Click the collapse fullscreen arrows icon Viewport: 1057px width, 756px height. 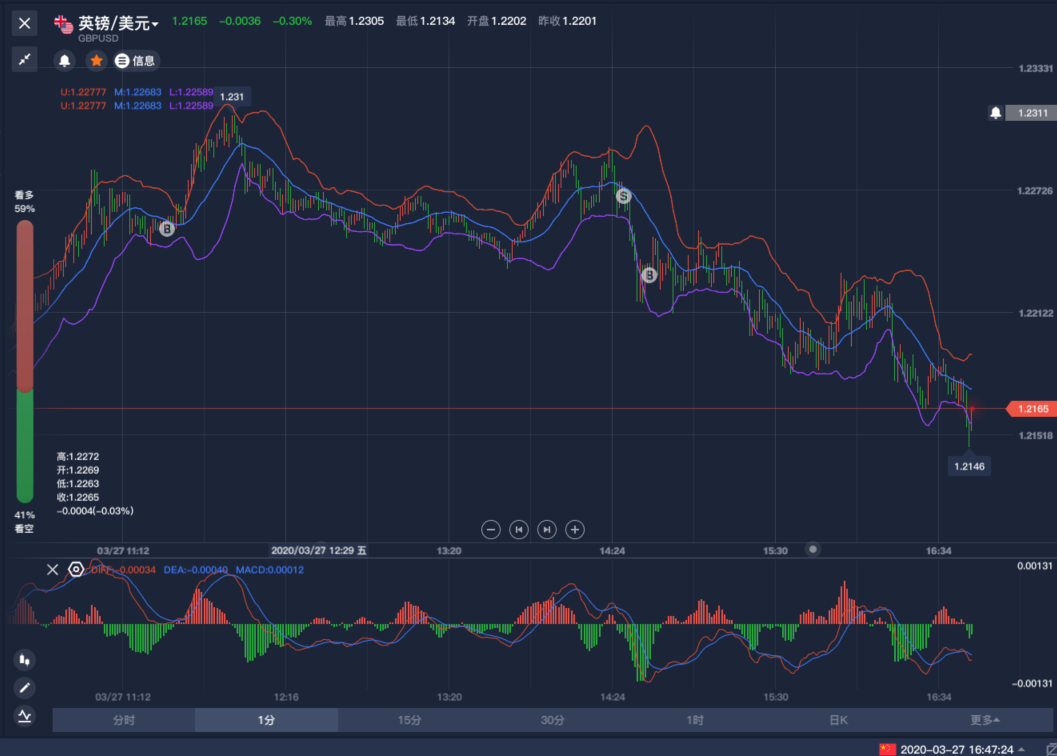point(25,60)
